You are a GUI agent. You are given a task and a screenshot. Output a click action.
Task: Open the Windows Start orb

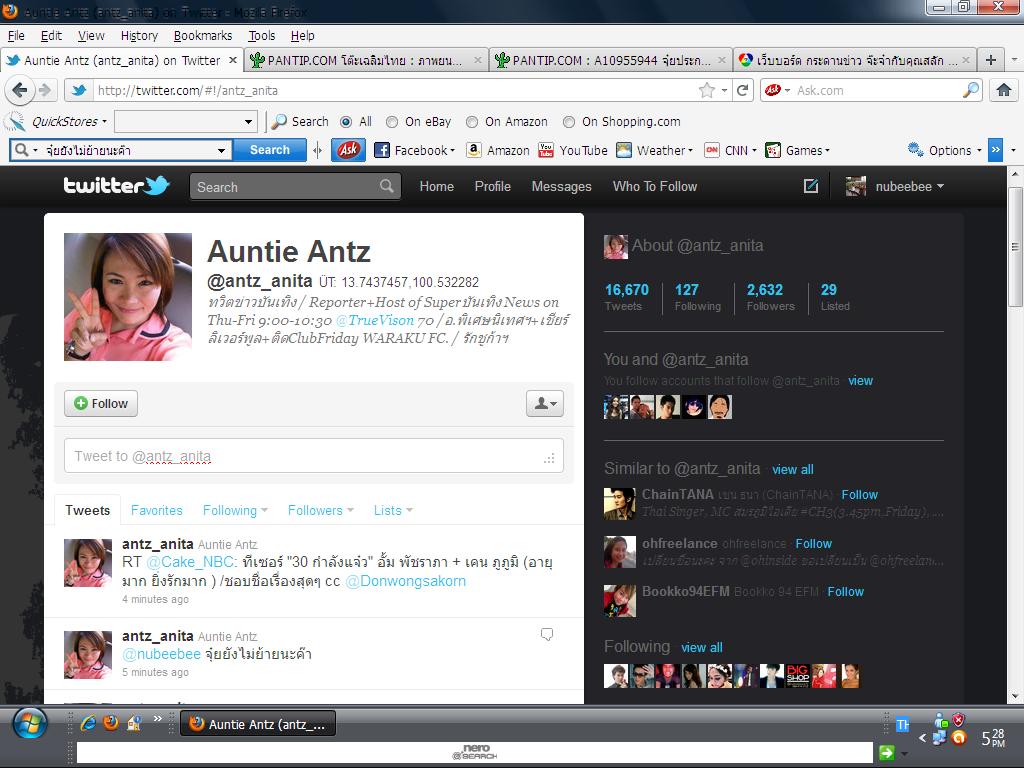(x=30, y=724)
